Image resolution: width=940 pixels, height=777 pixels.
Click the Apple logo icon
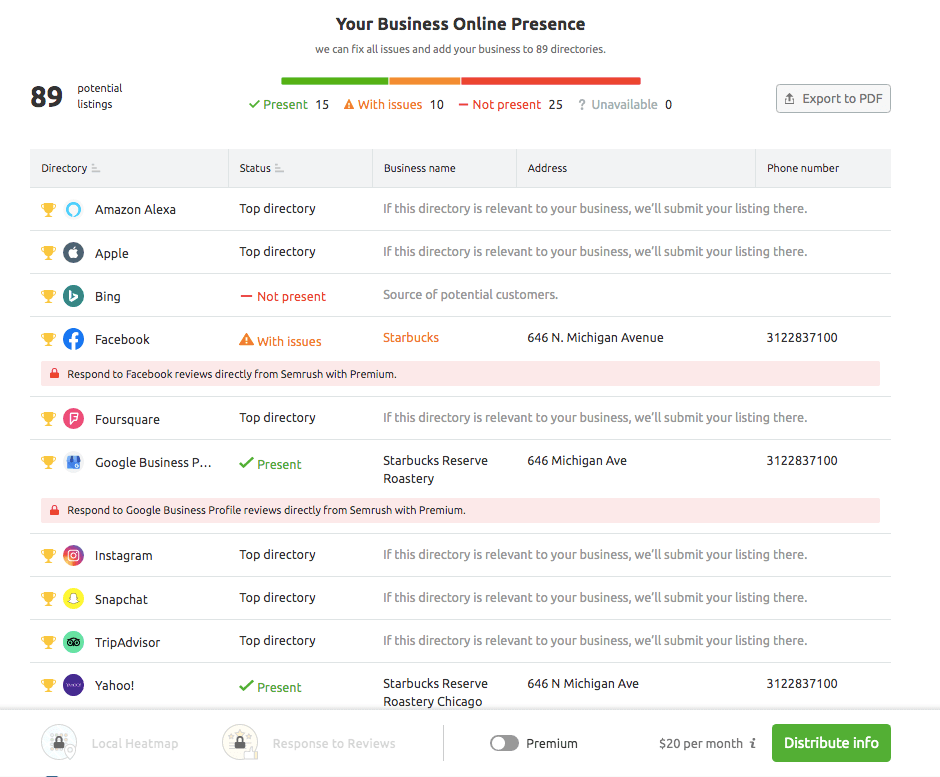coord(73,252)
